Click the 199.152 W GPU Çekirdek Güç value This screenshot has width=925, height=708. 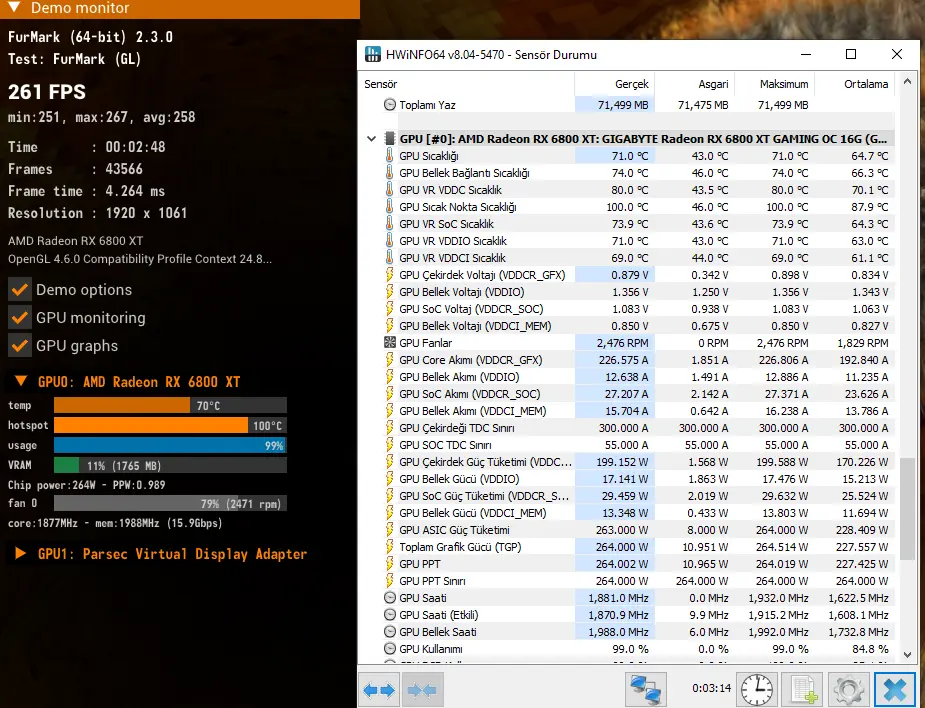[622, 462]
